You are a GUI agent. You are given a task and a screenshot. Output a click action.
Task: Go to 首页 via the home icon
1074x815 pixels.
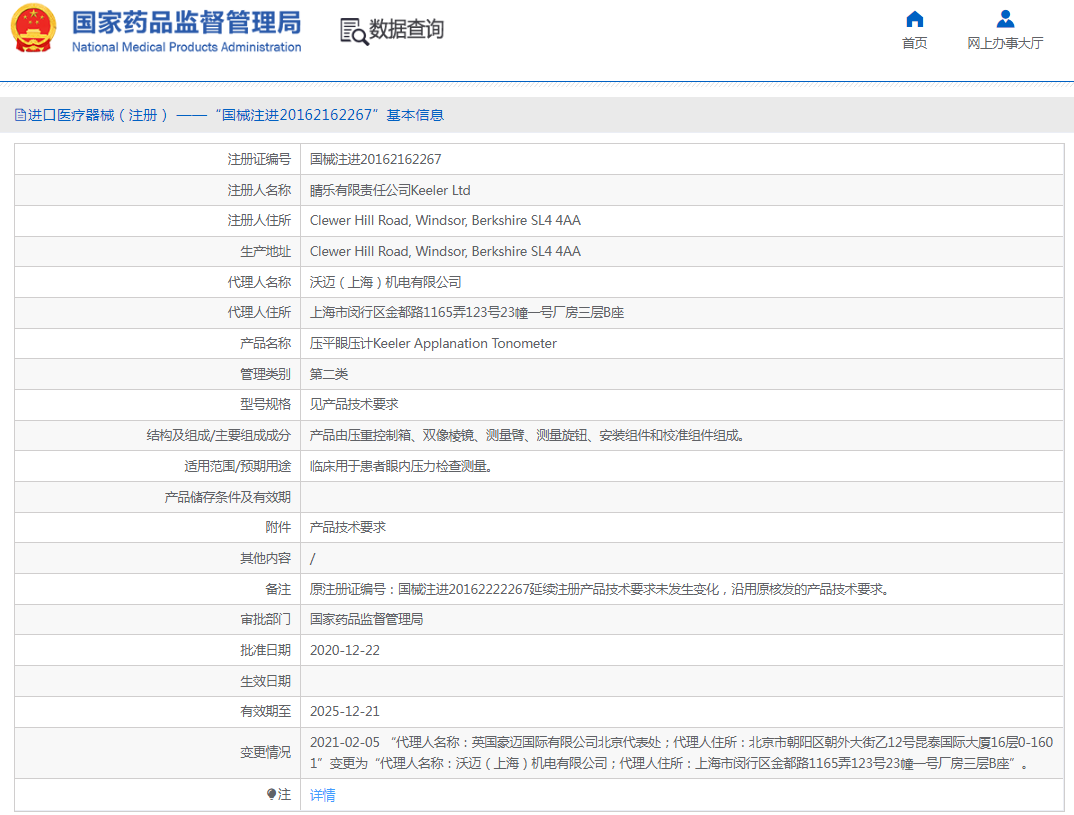click(x=914, y=18)
